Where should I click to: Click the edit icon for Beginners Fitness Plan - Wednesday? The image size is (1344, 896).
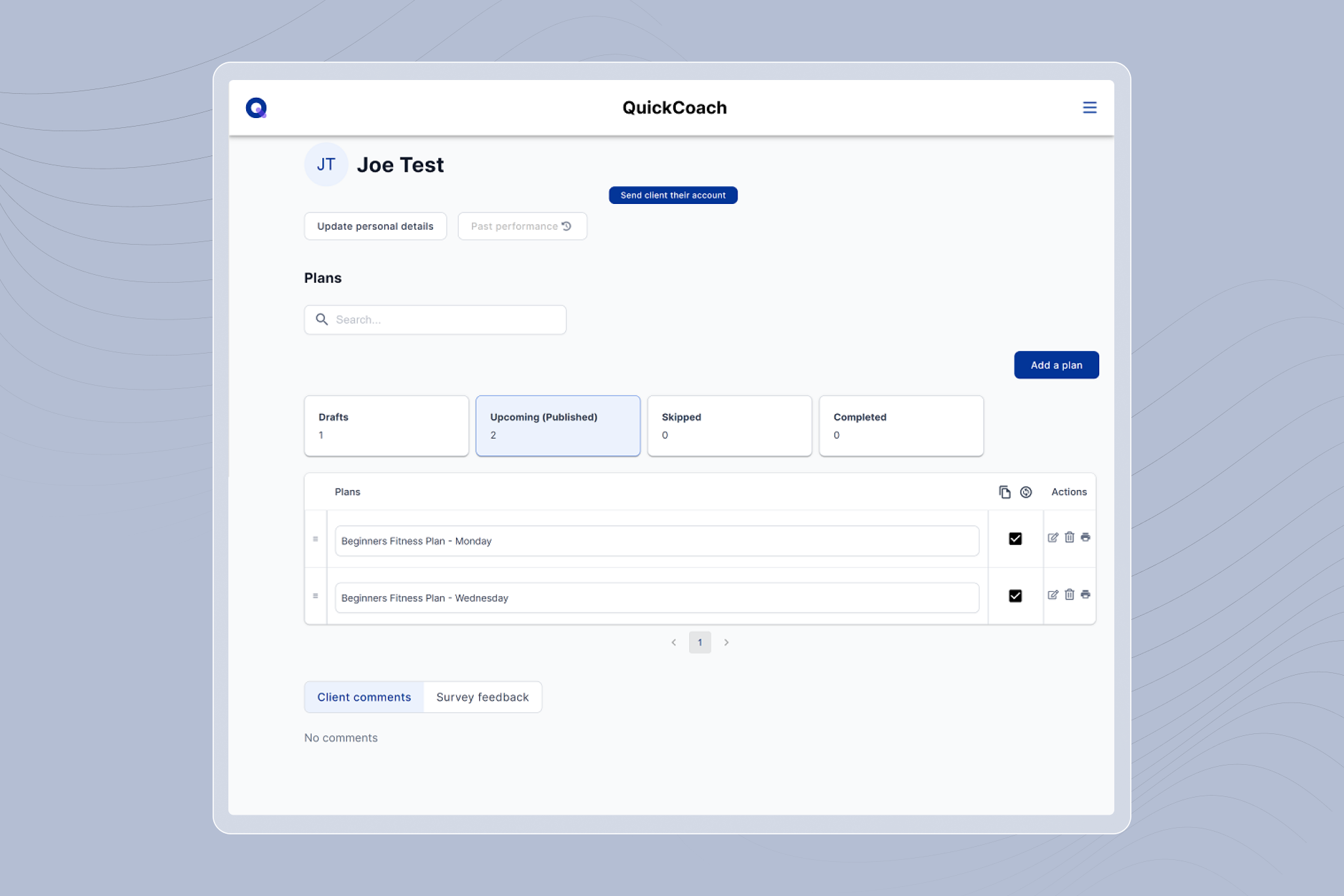pos(1053,594)
